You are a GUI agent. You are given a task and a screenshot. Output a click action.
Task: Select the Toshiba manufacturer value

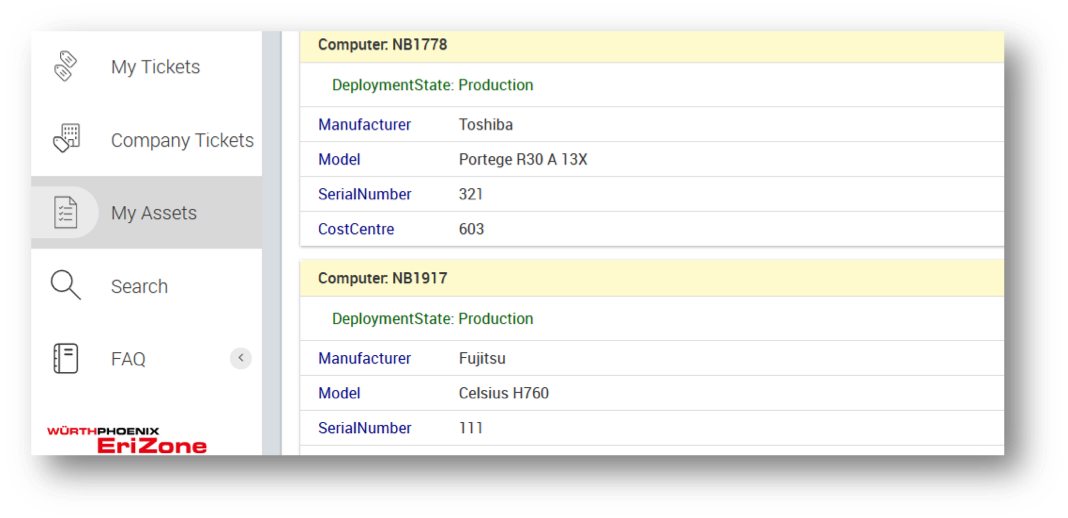[486, 125]
